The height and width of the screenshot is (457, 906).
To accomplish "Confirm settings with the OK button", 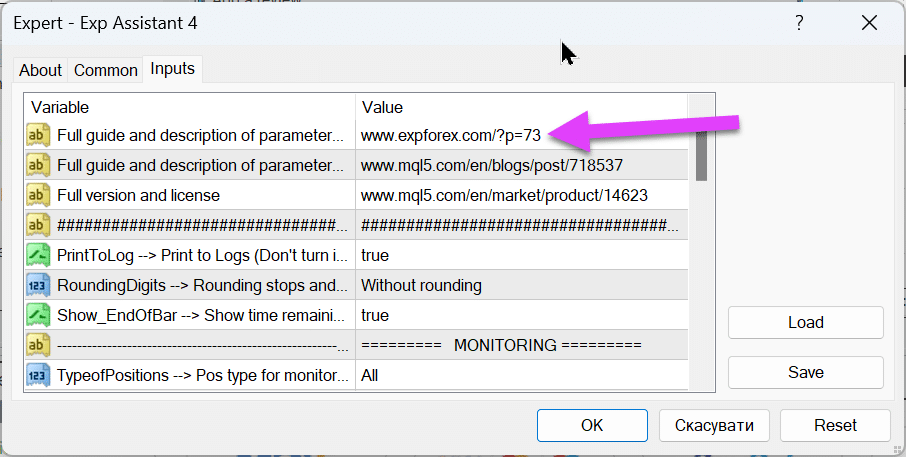I will tap(592, 425).
